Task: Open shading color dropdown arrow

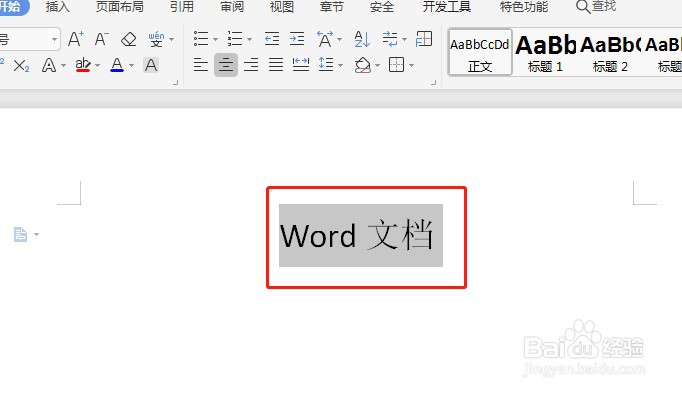Action: [377, 66]
